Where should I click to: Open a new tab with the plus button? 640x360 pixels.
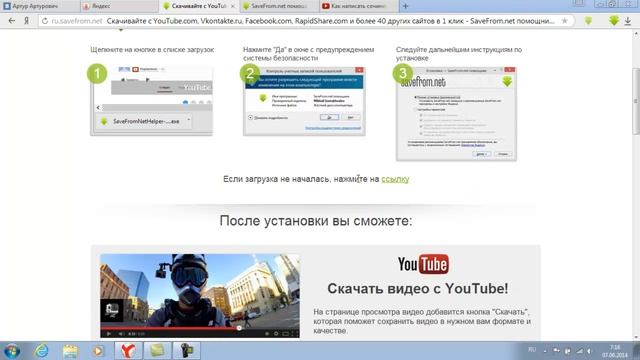(405, 6)
